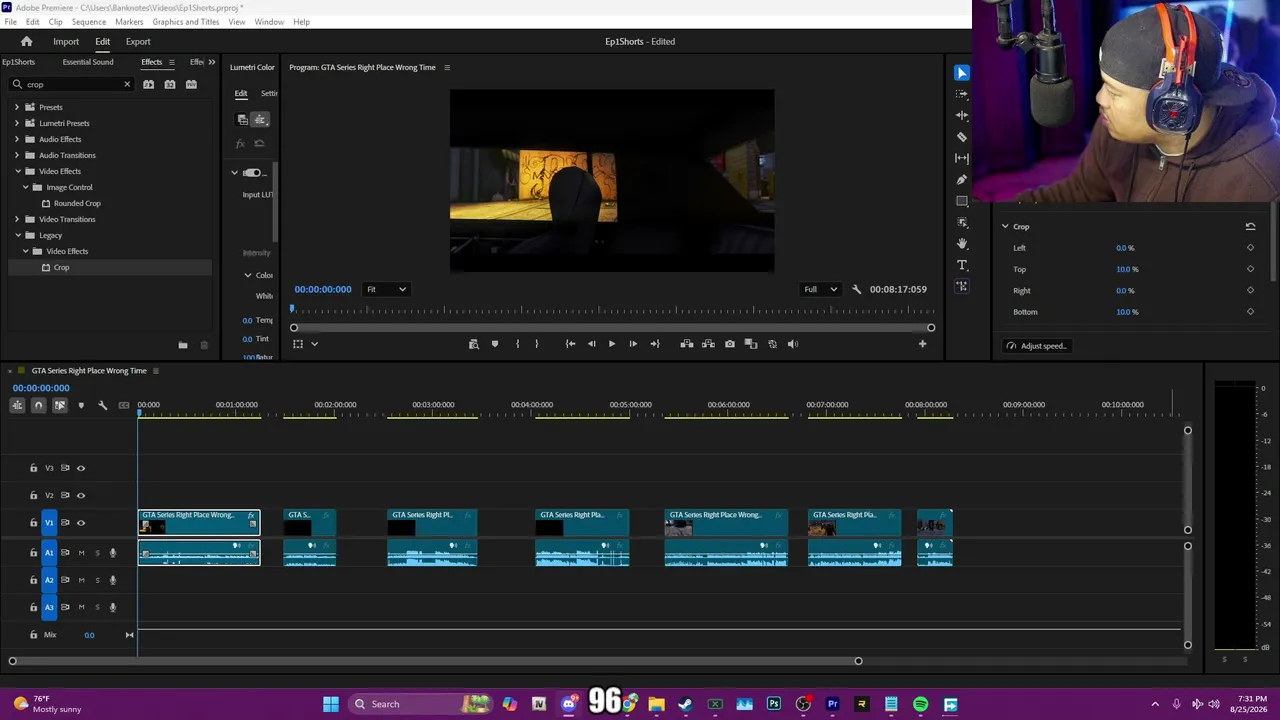Screen dimensions: 1280x720
Task: Filter by Accelerated Effects icon
Action: tap(148, 85)
